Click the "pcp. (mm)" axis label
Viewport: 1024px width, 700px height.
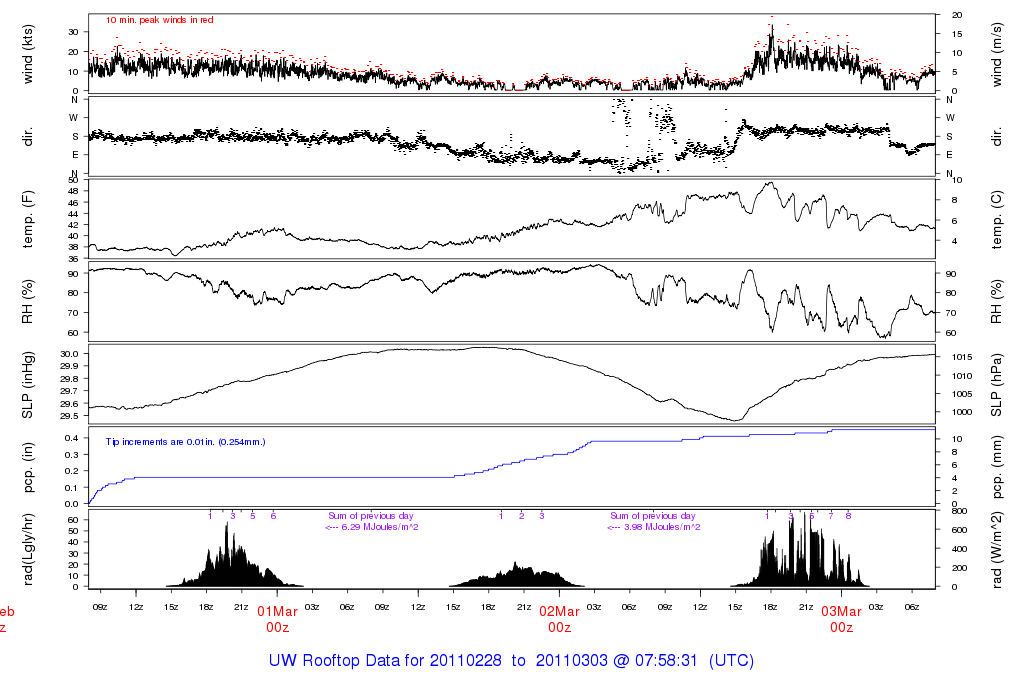click(996, 468)
